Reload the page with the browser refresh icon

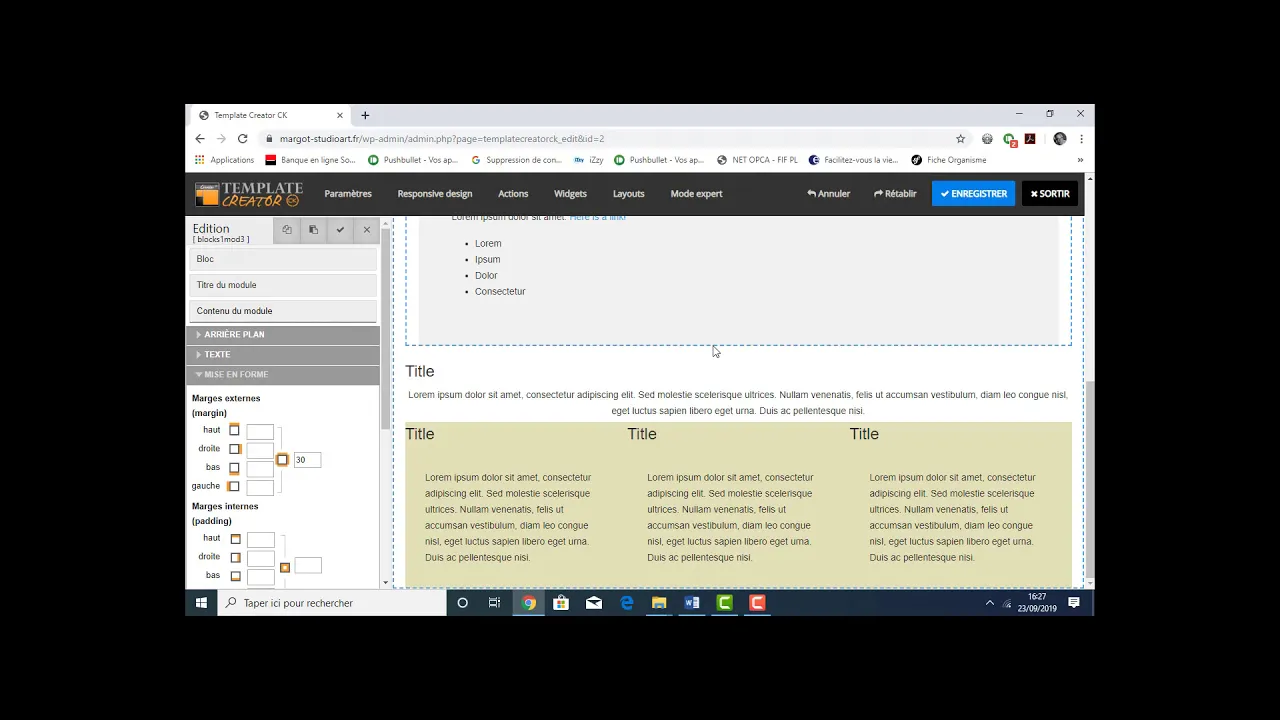click(x=242, y=139)
